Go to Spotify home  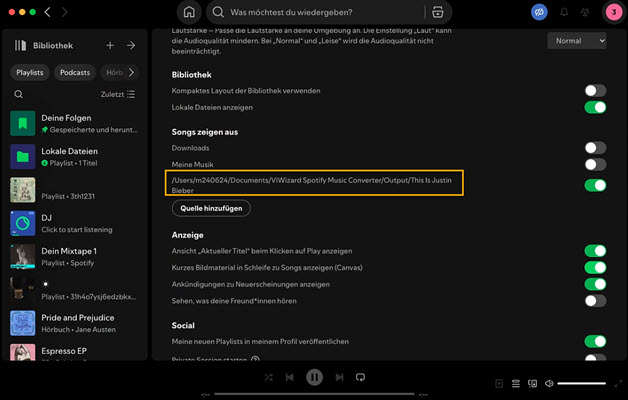(x=189, y=12)
